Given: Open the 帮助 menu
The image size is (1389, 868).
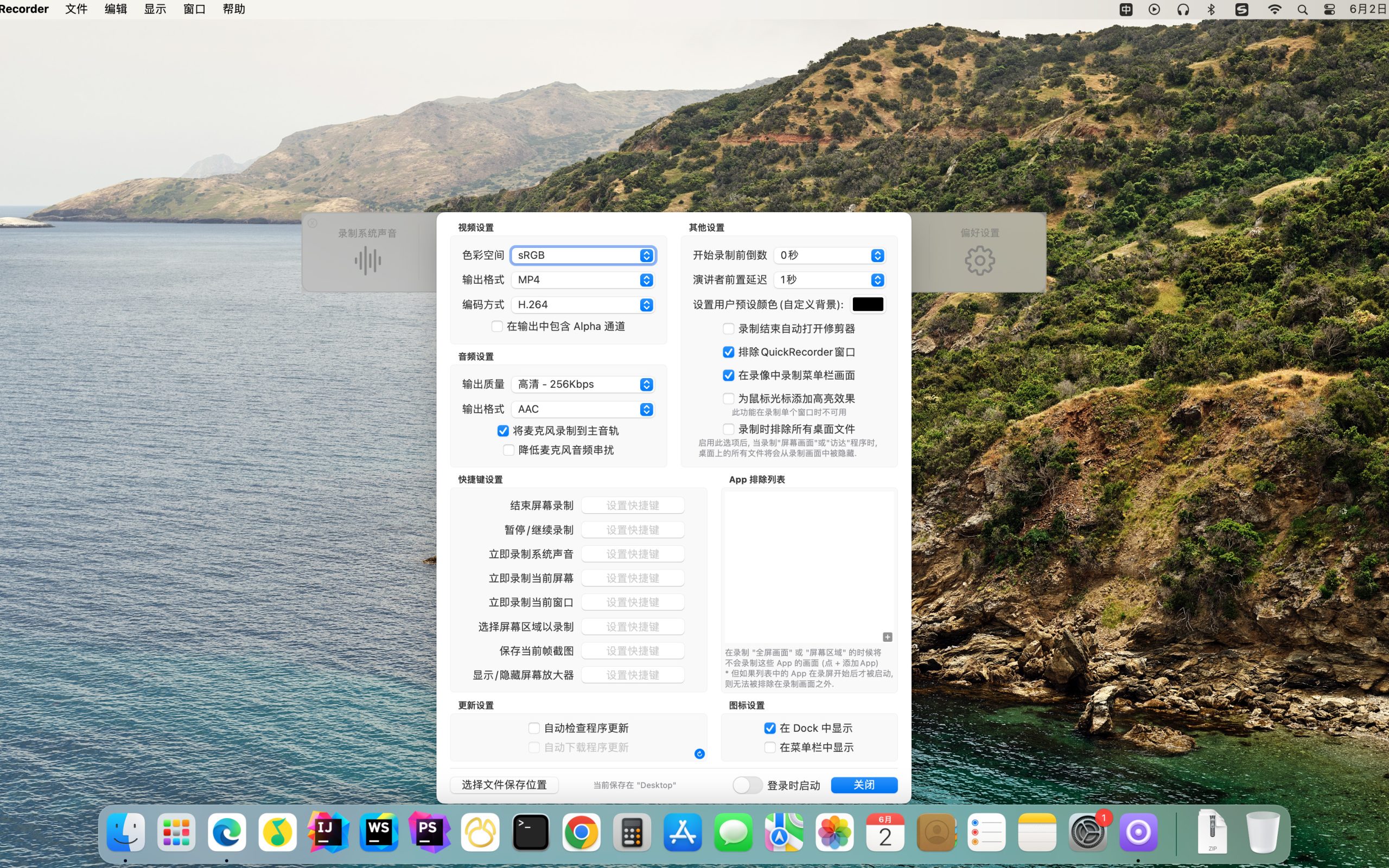Looking at the screenshot, I should (x=233, y=9).
